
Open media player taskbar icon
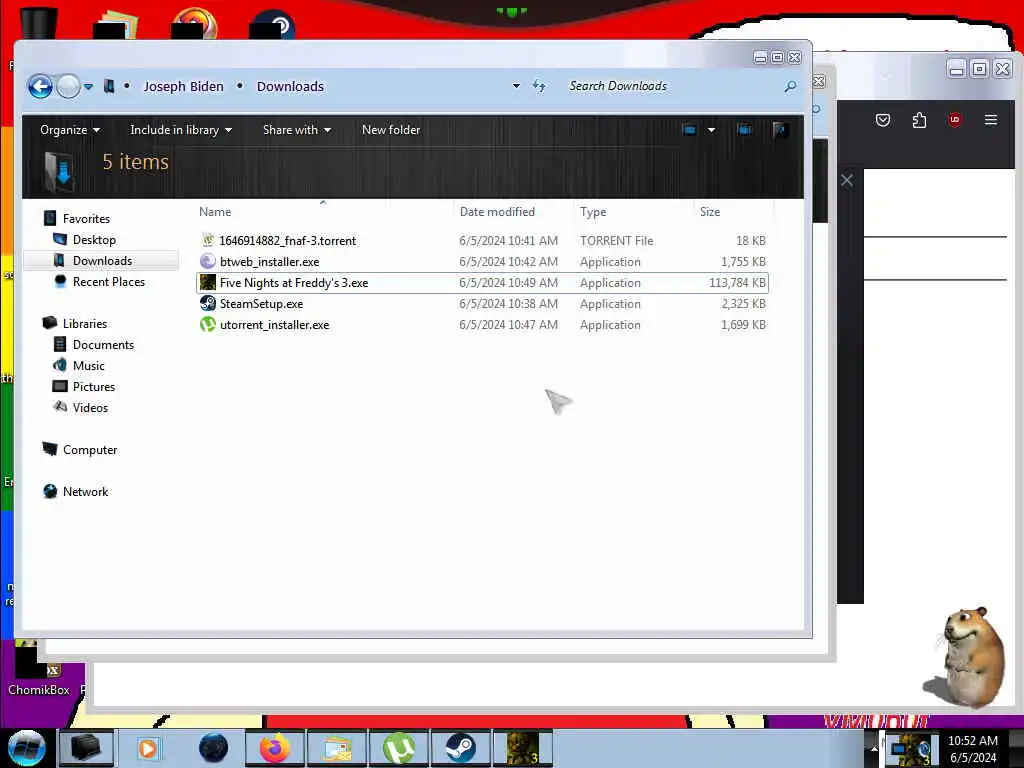coord(149,748)
